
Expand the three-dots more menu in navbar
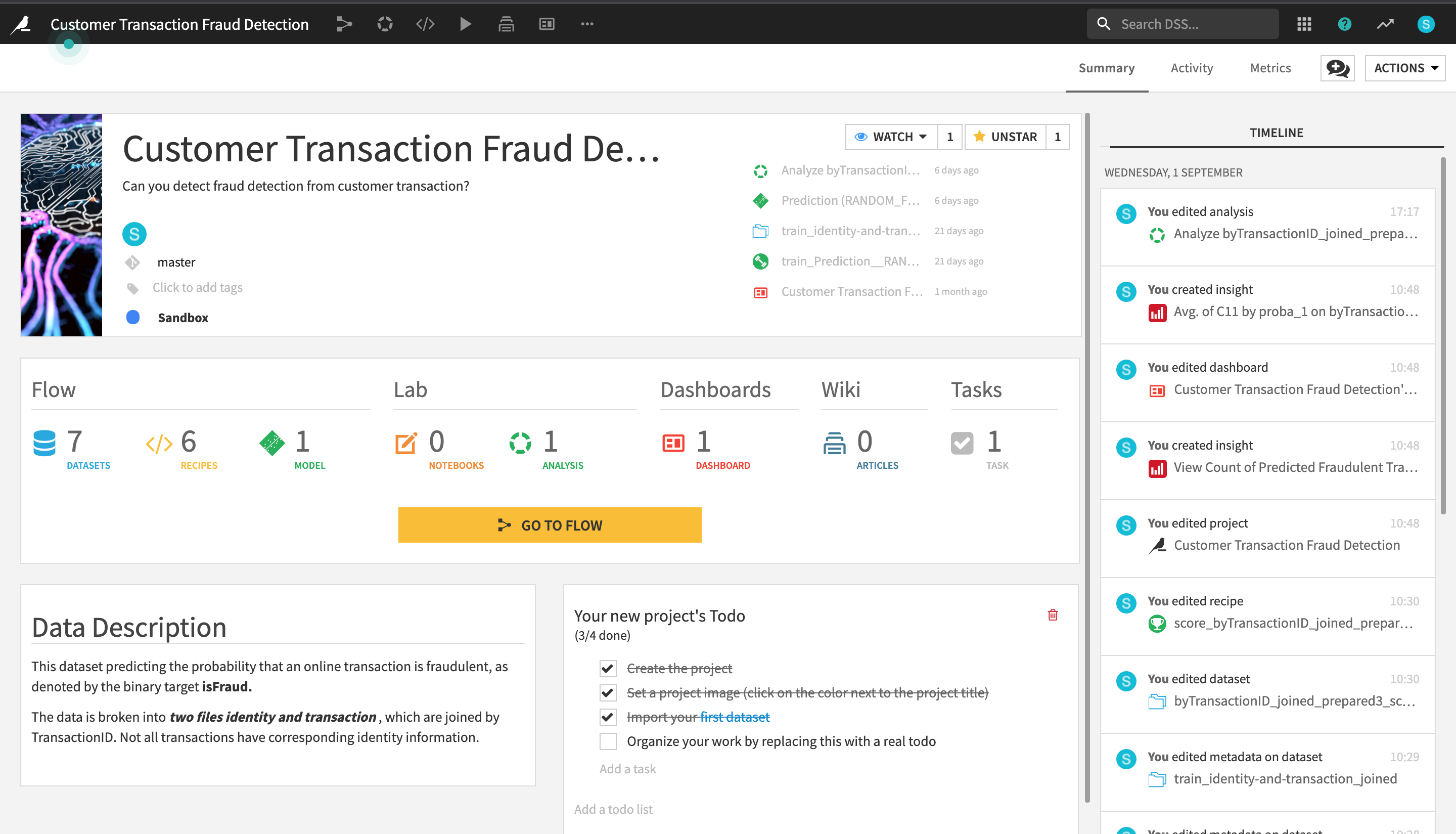pos(587,24)
